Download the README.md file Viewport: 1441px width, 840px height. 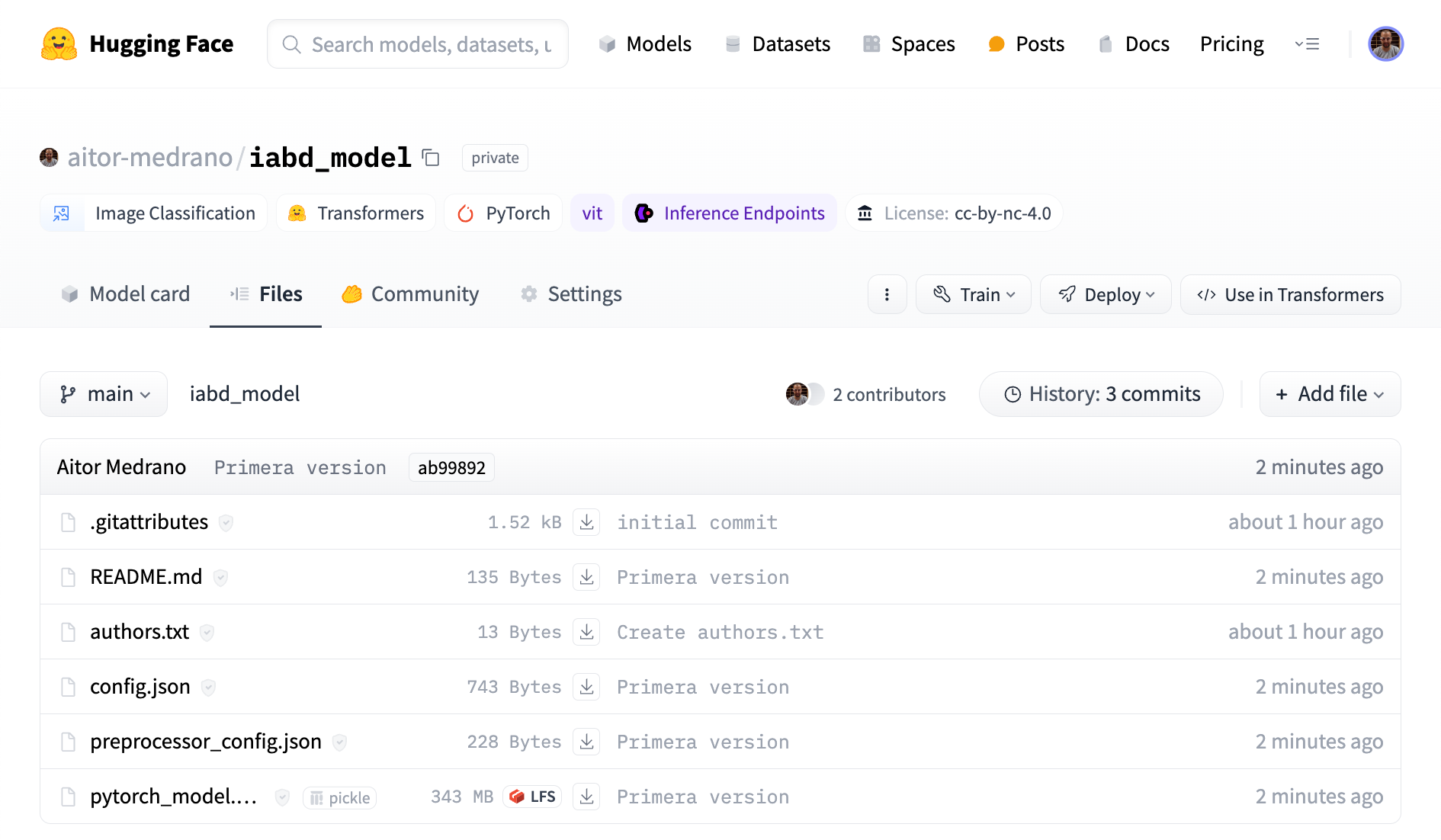coord(586,577)
